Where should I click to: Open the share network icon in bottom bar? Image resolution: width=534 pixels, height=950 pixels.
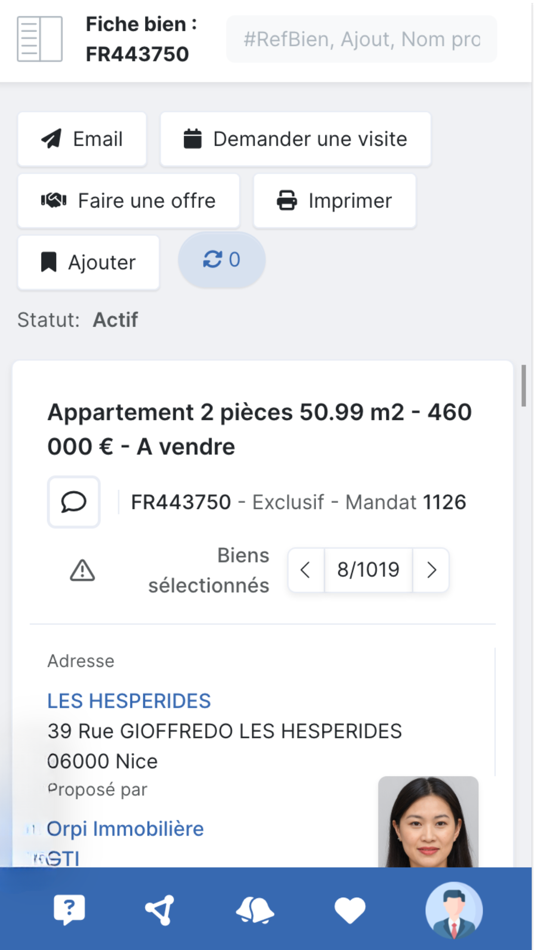coord(160,910)
